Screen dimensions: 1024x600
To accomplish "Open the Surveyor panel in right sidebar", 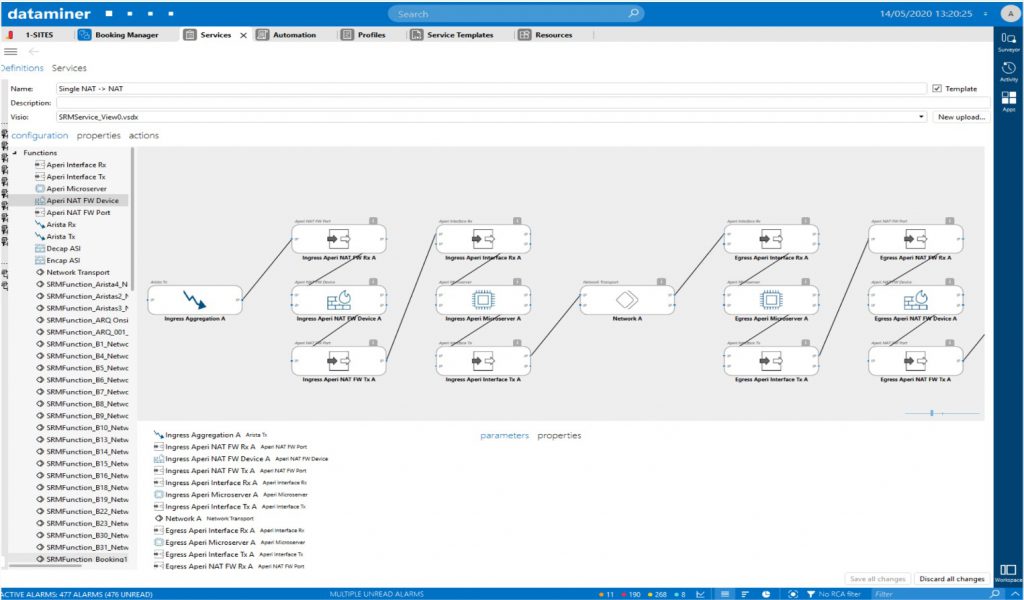I will (x=1008, y=42).
